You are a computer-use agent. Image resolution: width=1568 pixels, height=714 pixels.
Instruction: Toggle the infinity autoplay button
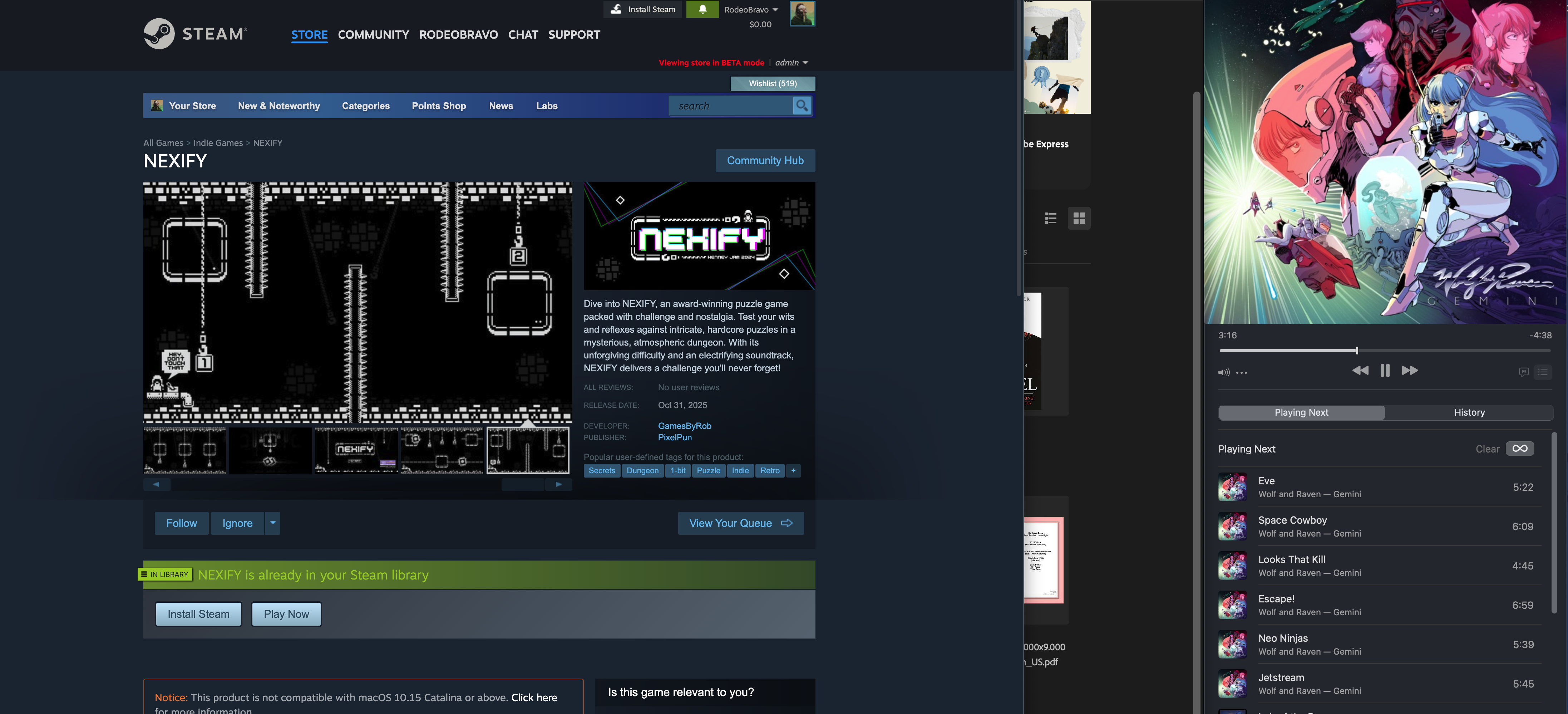click(1520, 448)
